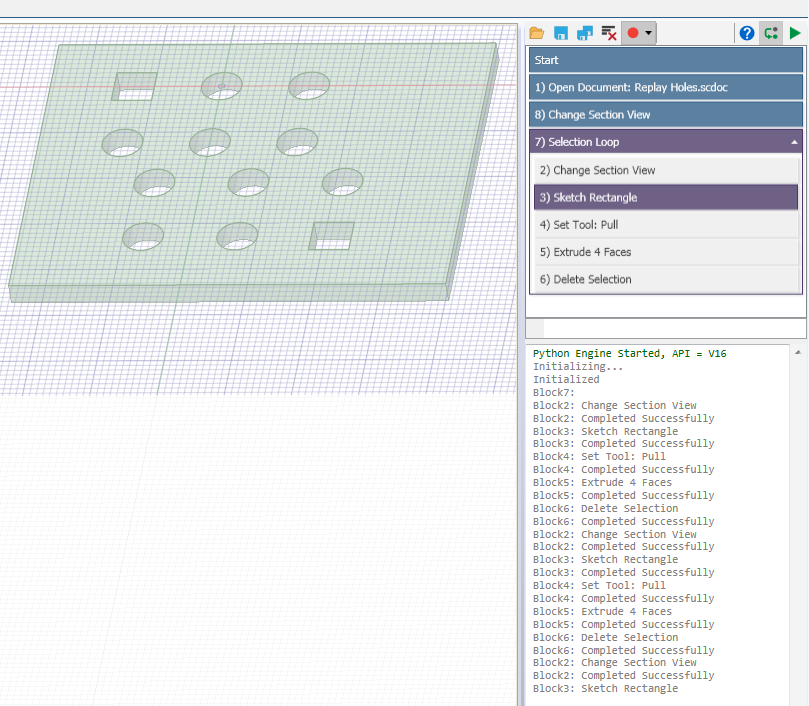Viewport: 809px width, 706px height.
Task: Select sub-block 6) Delete Selection
Action: point(666,280)
